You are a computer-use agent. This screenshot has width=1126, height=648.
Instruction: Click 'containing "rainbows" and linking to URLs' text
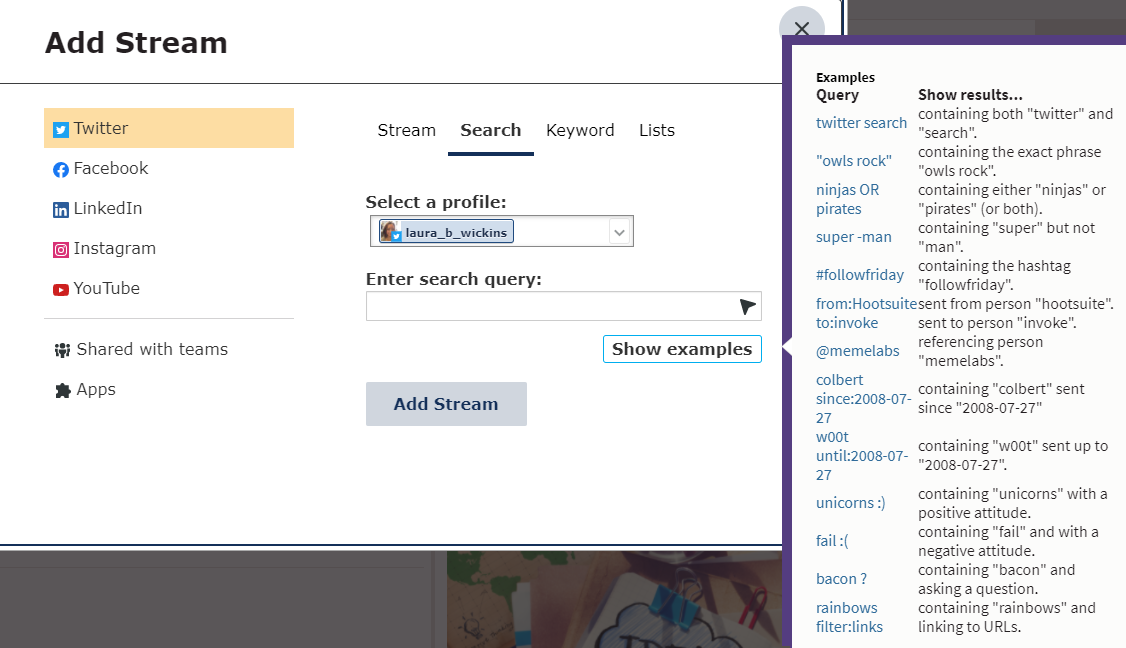coord(1007,617)
